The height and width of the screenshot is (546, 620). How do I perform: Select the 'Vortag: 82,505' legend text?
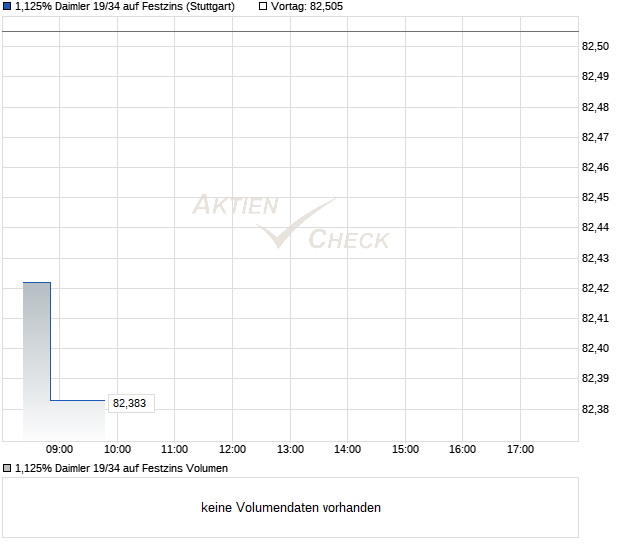click(307, 7)
